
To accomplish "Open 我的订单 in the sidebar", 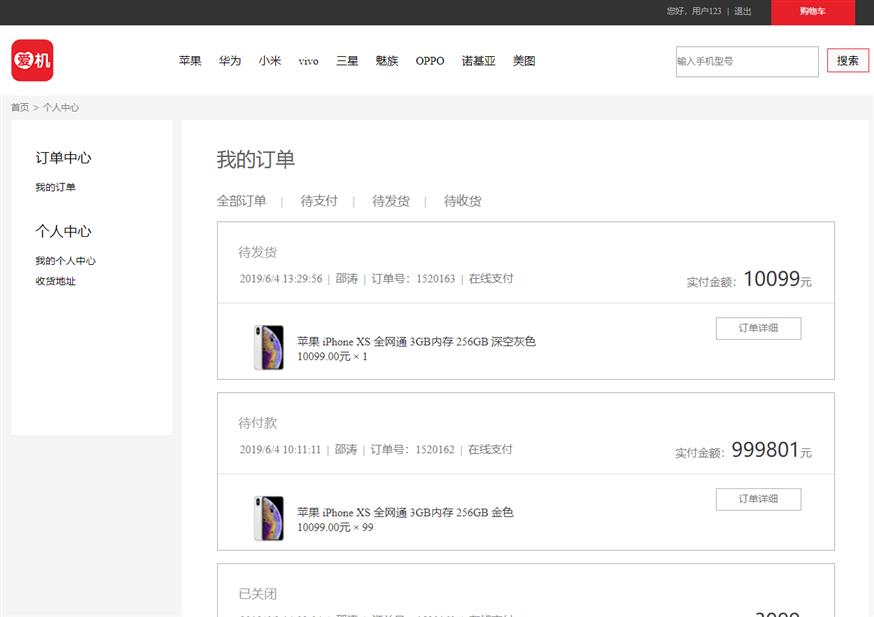I will tap(55, 187).
